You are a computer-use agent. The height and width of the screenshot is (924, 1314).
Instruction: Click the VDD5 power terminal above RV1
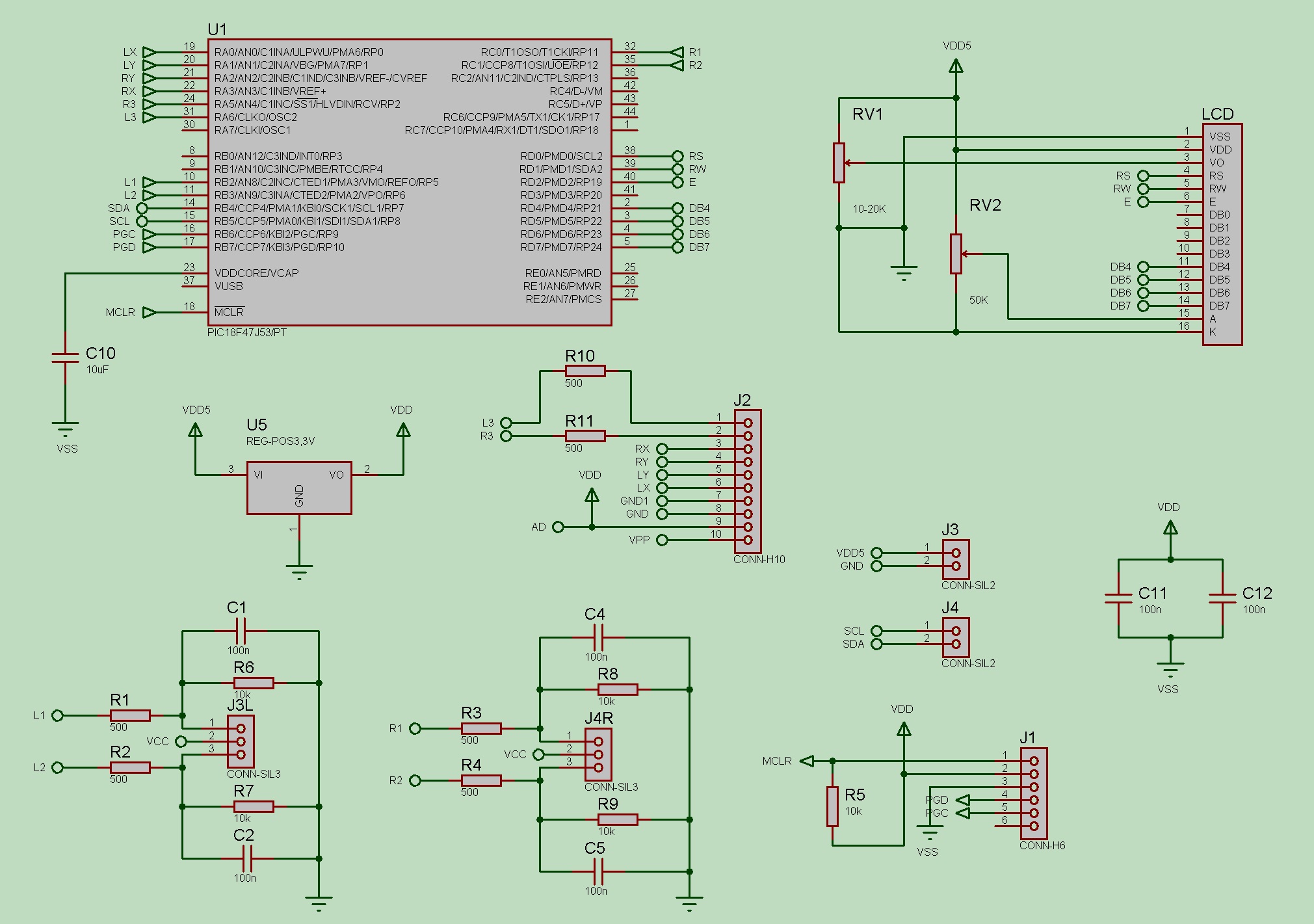[956, 65]
